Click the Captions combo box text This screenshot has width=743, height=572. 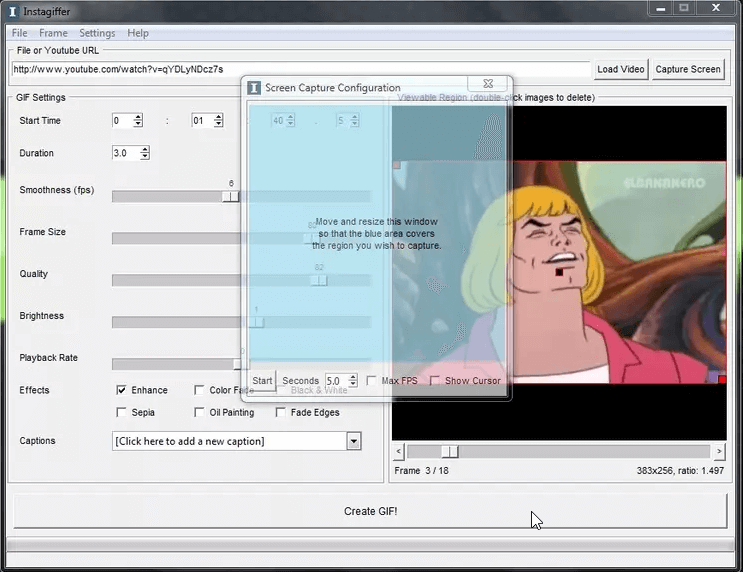click(x=230, y=441)
